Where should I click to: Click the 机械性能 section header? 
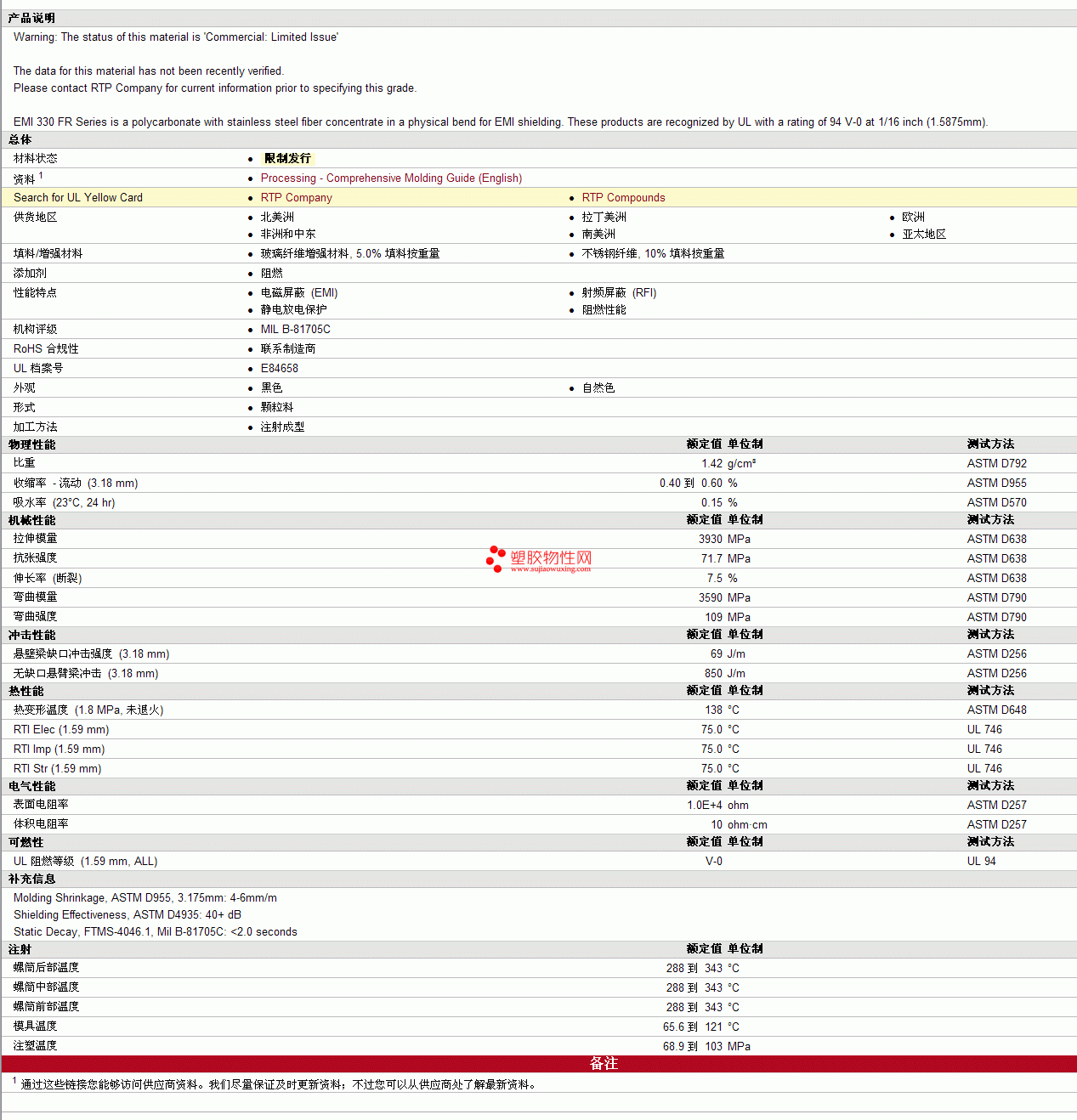click(x=32, y=520)
